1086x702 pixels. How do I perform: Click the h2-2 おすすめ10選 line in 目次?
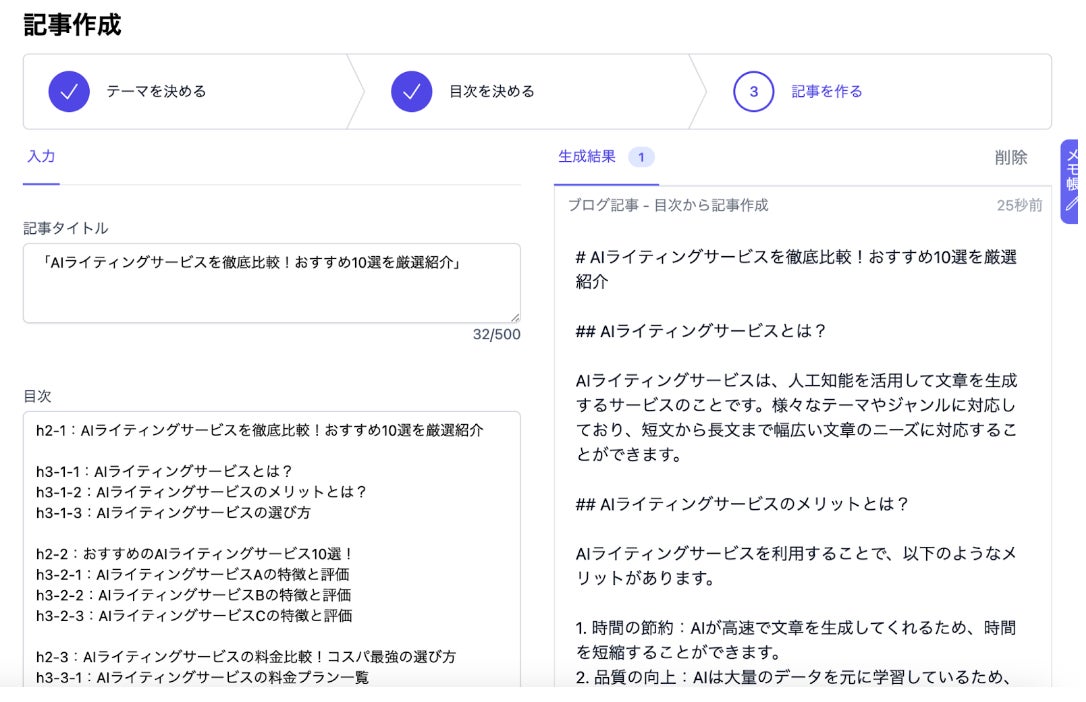[x=196, y=554]
